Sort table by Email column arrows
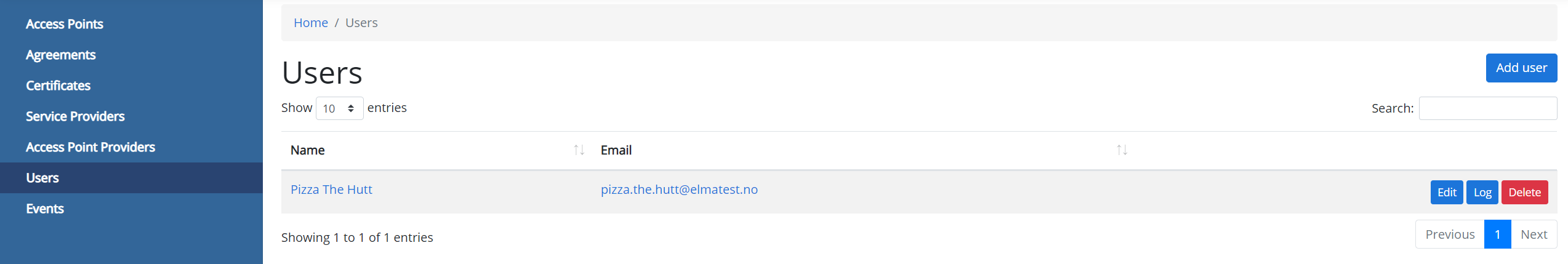Screen dimensions: 1568x264 click(x=1122, y=150)
